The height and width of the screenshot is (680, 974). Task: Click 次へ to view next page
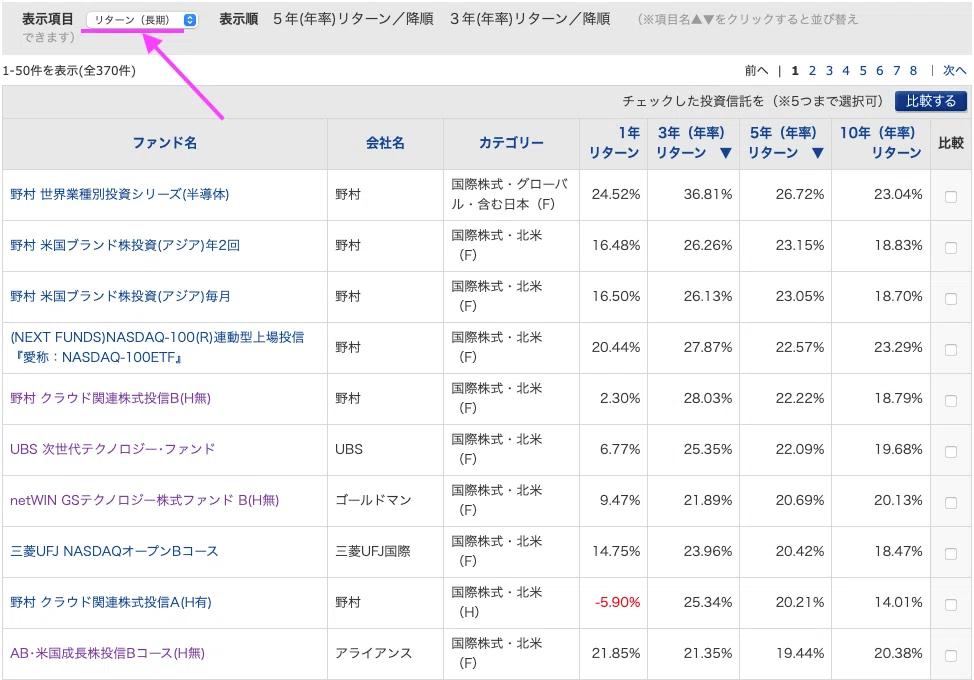tap(954, 71)
